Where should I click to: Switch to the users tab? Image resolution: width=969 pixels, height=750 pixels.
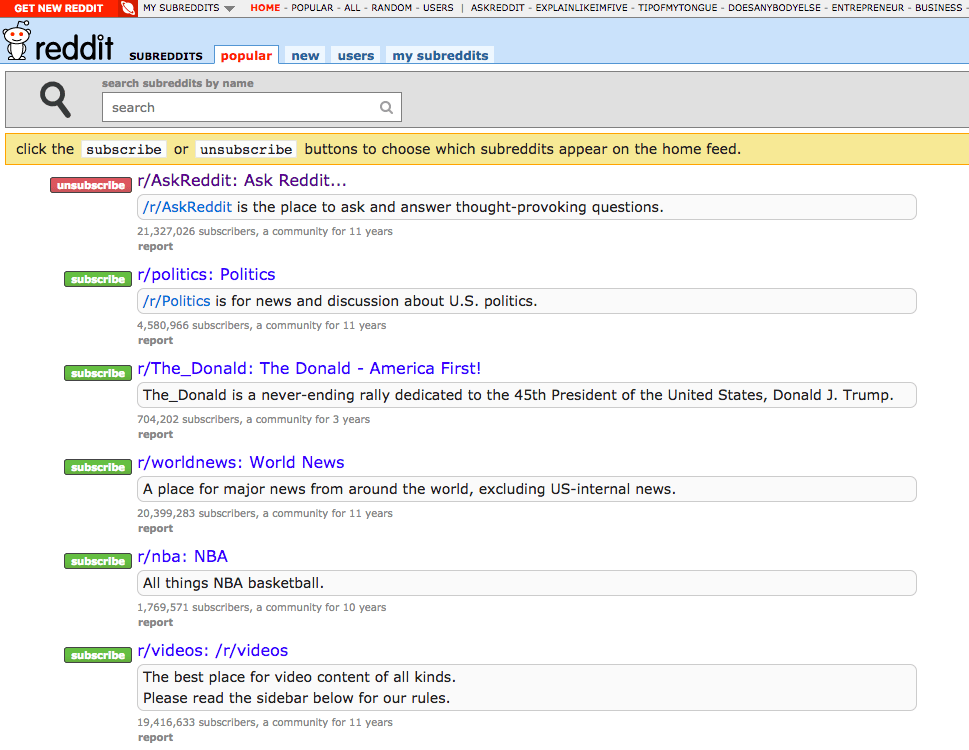pyautogui.click(x=355, y=55)
